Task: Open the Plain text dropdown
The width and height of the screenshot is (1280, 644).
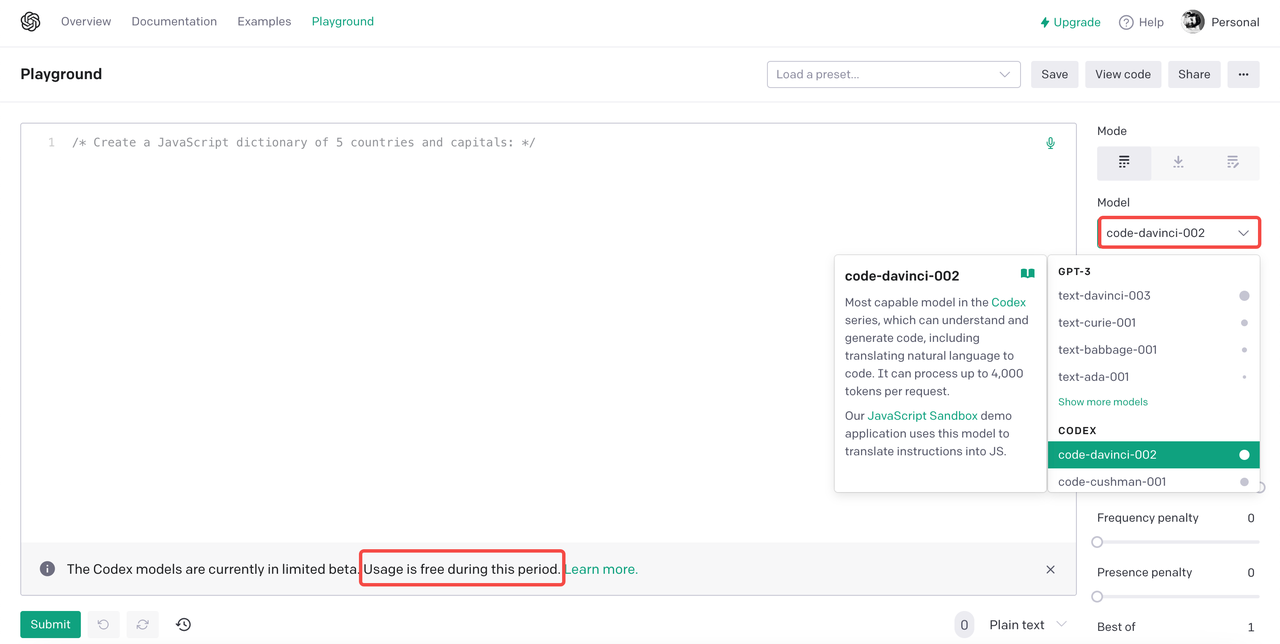Action: 1027,625
